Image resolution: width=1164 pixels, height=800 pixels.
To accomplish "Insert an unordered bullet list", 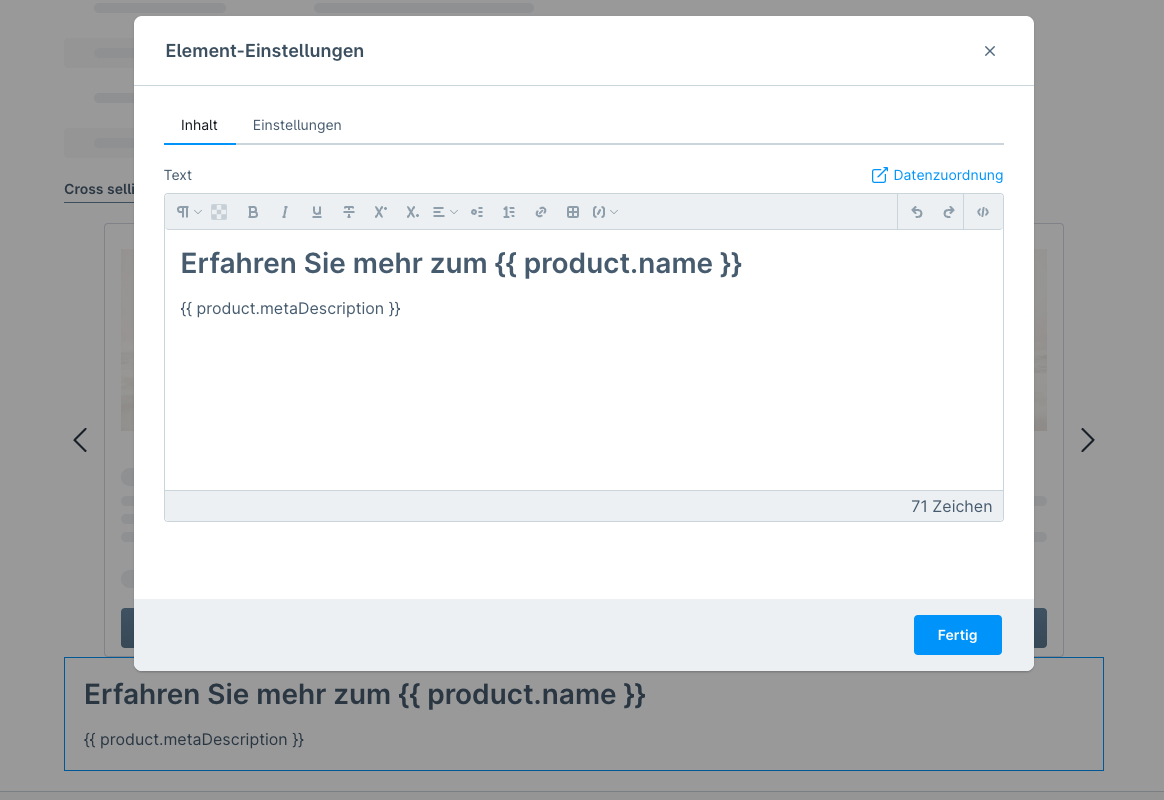I will point(477,212).
